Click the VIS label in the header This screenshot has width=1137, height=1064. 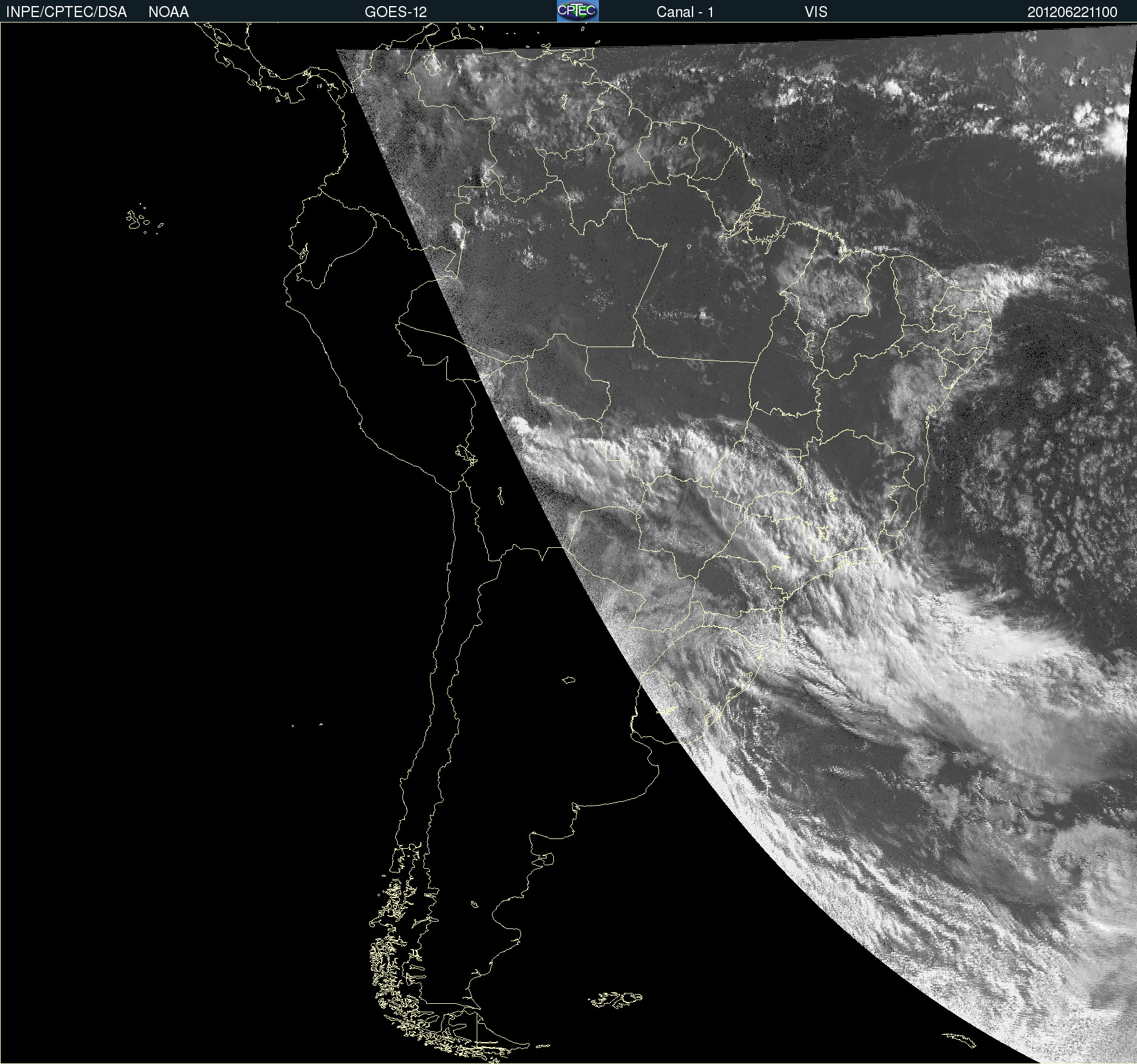pyautogui.click(x=816, y=12)
